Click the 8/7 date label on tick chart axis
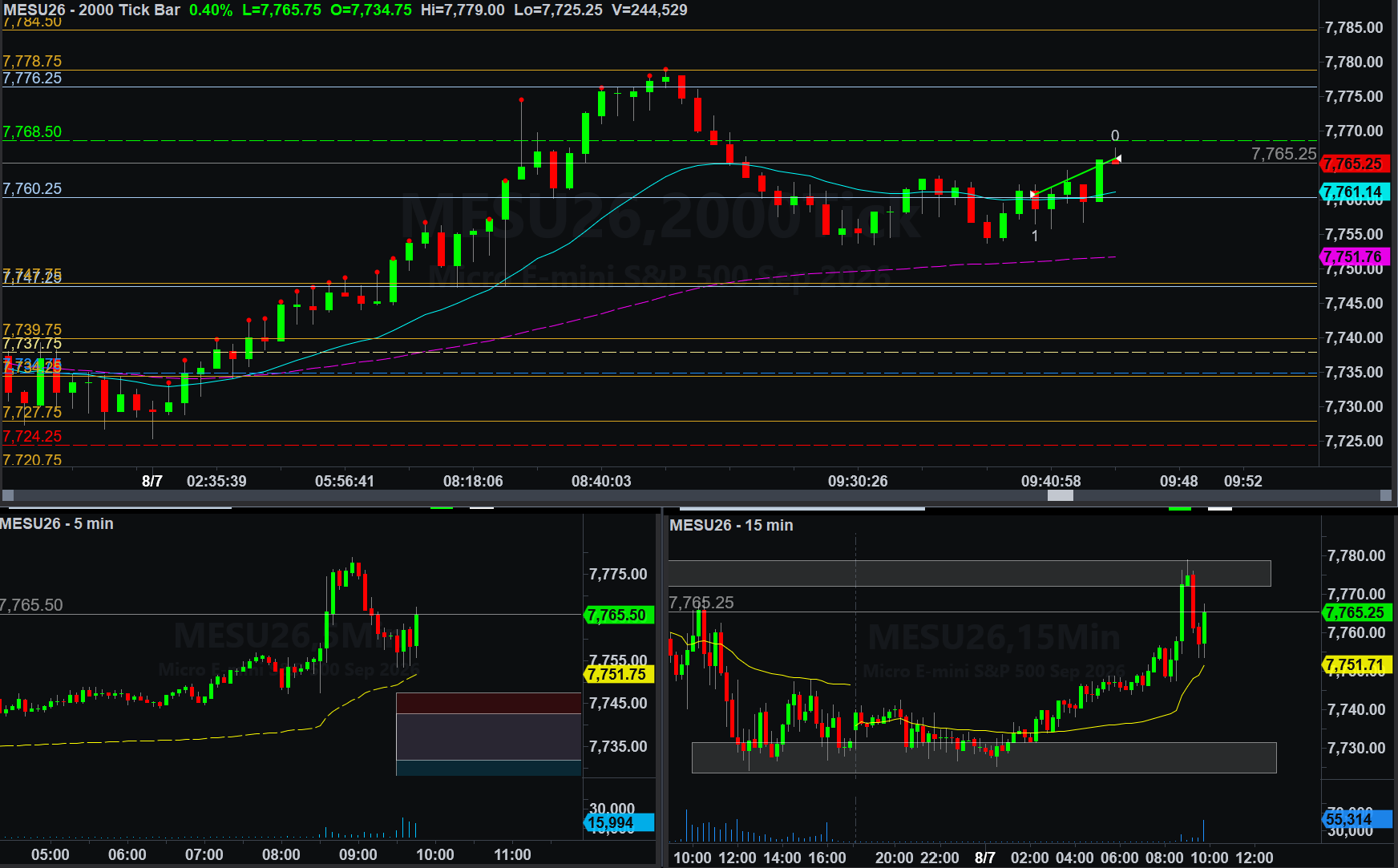This screenshot has height=868, width=1398. click(x=152, y=481)
